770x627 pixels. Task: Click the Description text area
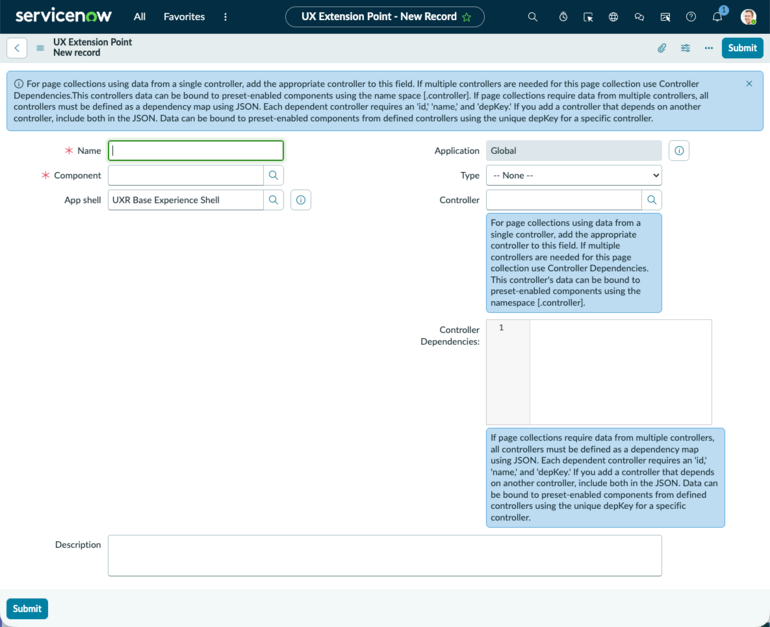pyautogui.click(x=385, y=555)
